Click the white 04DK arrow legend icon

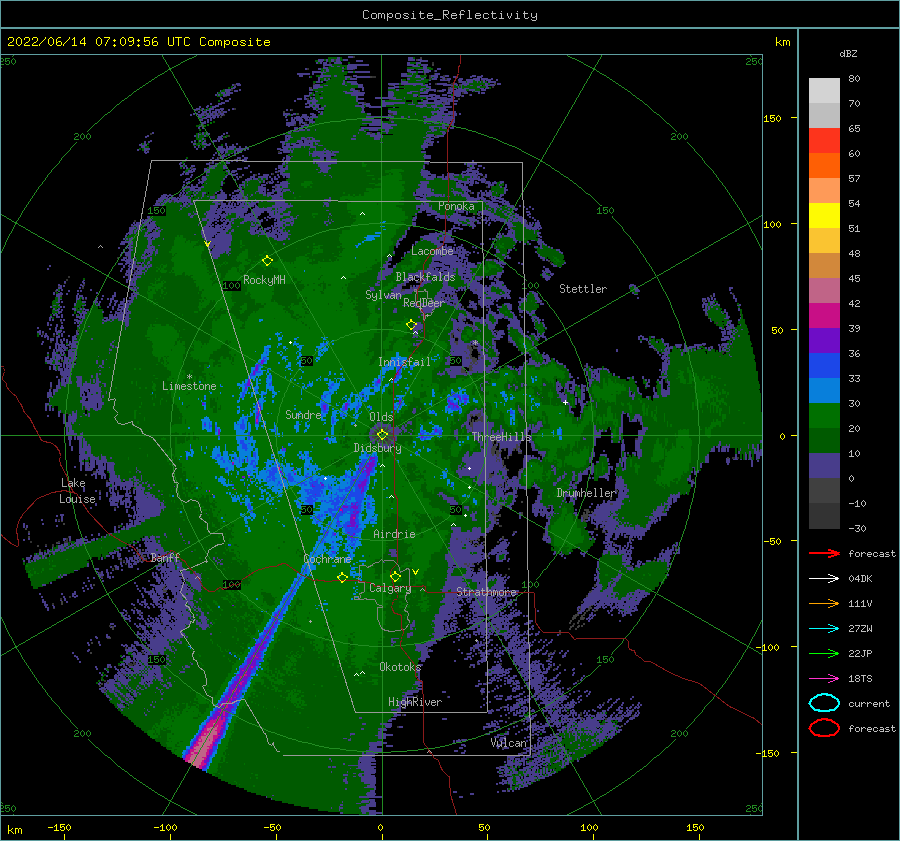pos(824,578)
